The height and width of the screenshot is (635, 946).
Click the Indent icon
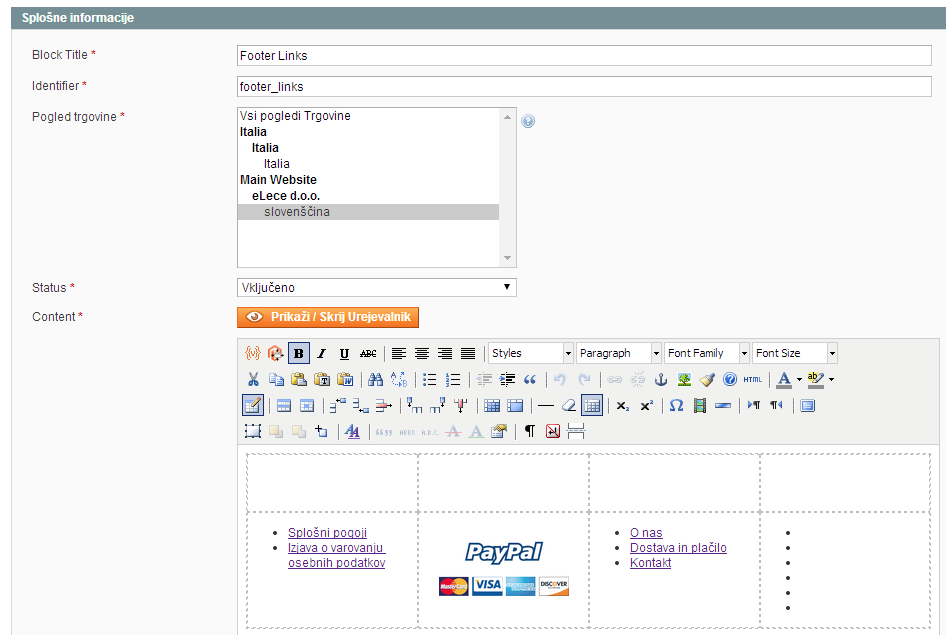coord(507,379)
